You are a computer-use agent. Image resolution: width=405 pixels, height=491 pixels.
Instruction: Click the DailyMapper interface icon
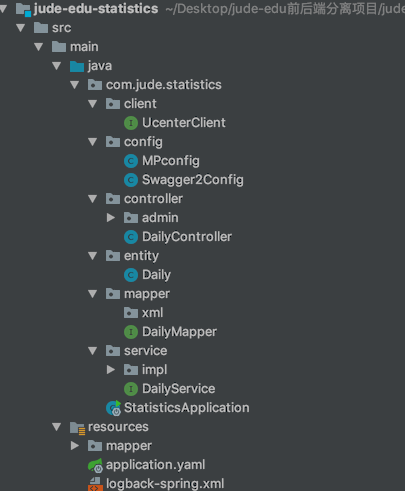pyautogui.click(x=131, y=332)
